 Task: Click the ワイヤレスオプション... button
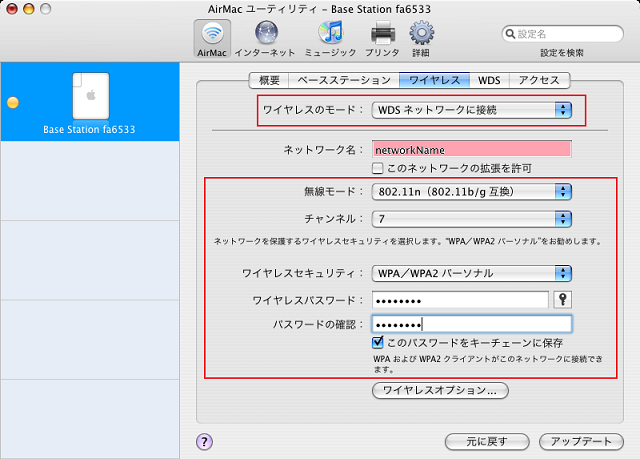(440, 390)
